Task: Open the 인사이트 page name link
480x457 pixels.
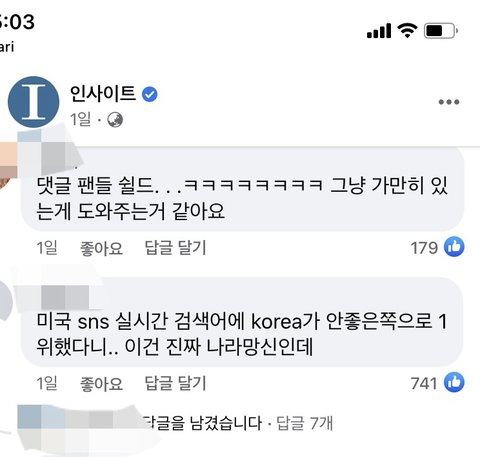Action: (103, 93)
